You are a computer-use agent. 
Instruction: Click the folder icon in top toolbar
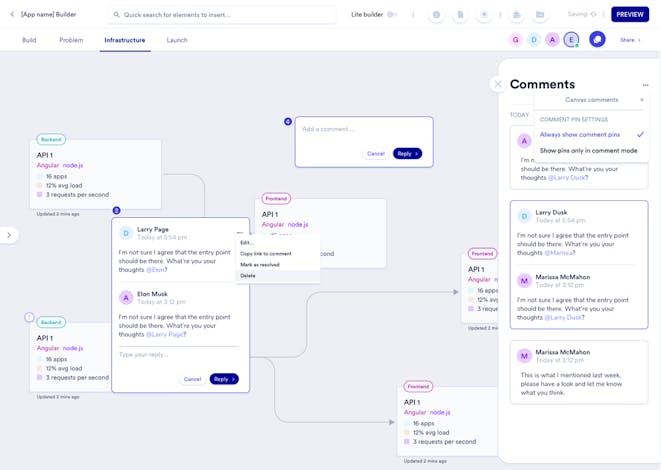click(540, 15)
